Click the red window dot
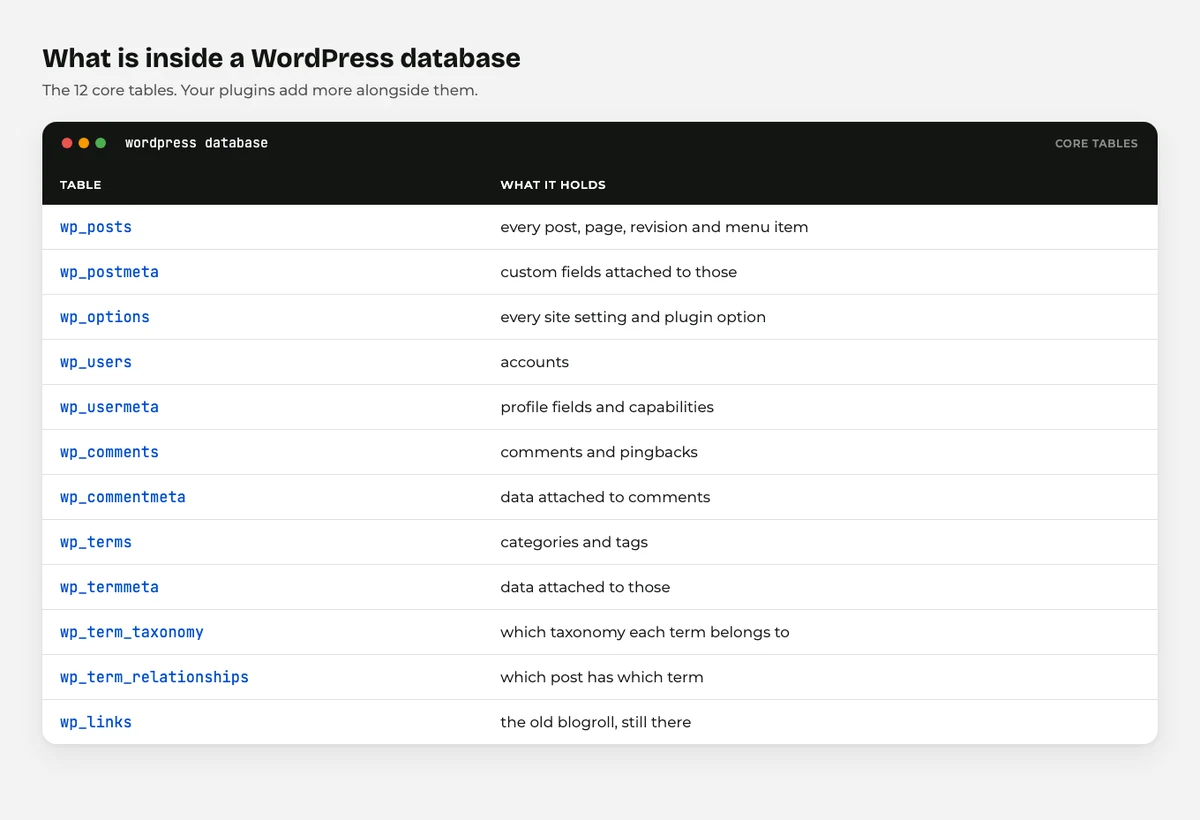Image resolution: width=1200 pixels, height=820 pixels. pos(67,143)
